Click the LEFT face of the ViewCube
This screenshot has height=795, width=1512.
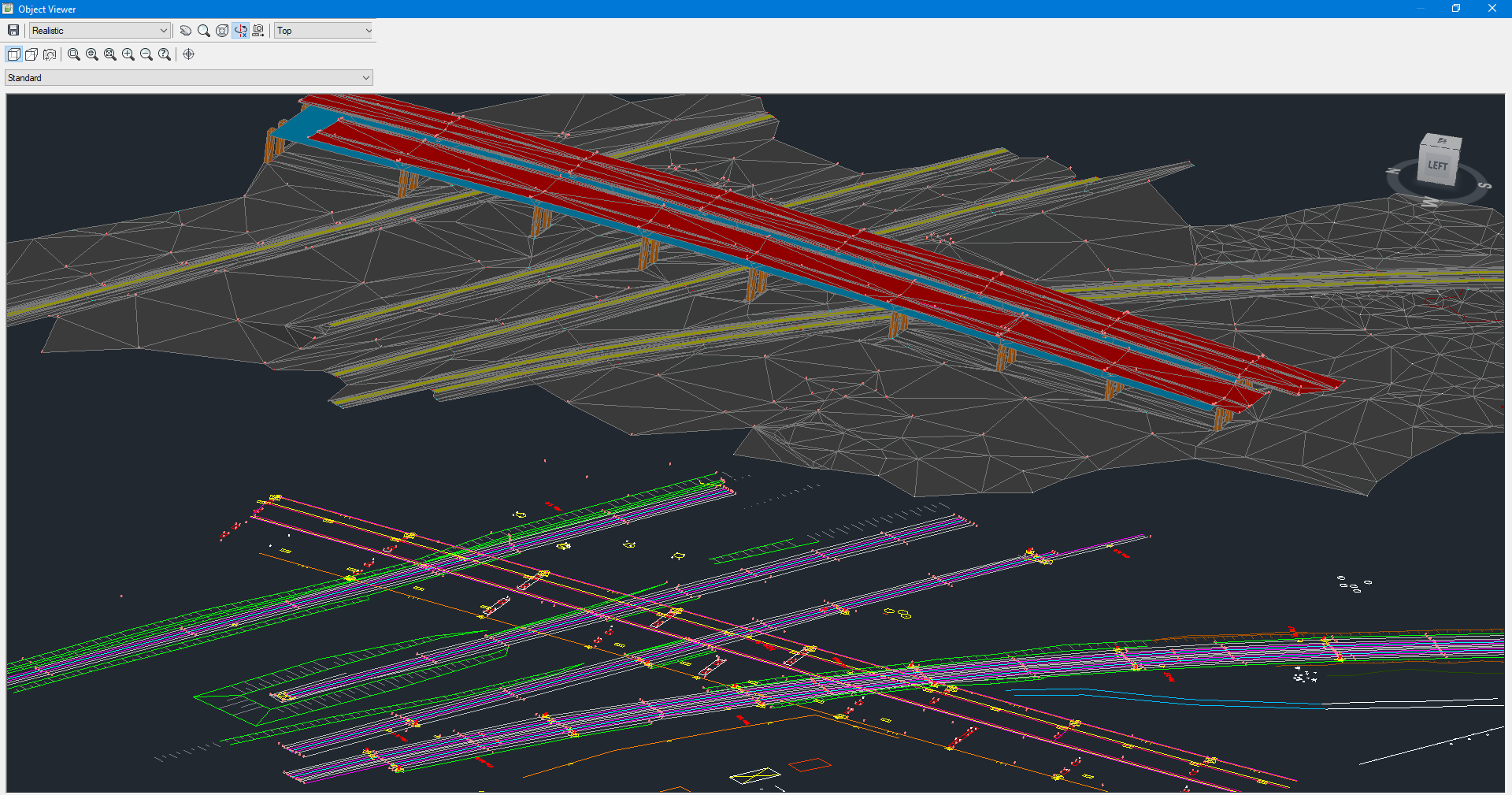(1437, 165)
